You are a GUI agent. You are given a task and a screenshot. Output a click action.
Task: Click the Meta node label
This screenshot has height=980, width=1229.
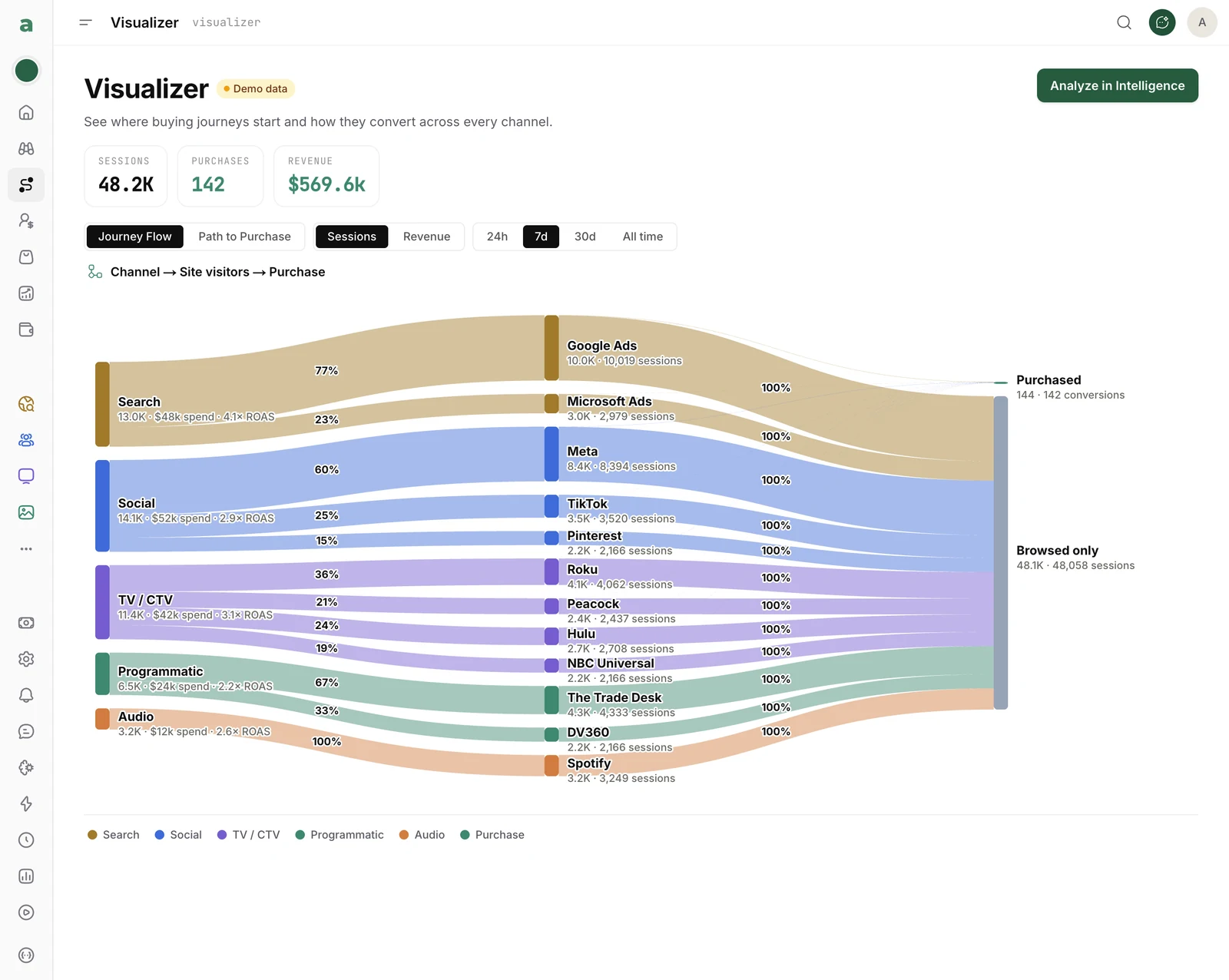pyautogui.click(x=582, y=452)
